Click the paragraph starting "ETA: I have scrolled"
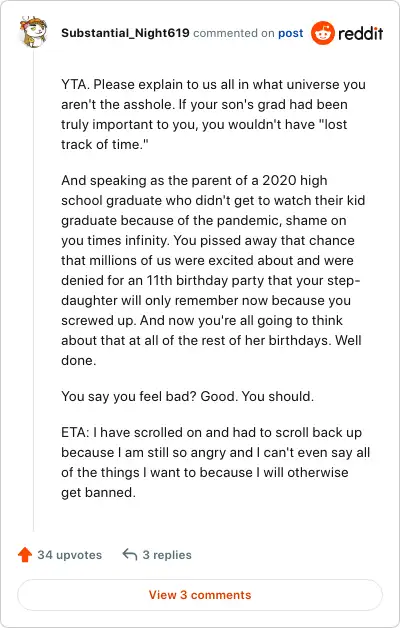 click(x=215, y=462)
